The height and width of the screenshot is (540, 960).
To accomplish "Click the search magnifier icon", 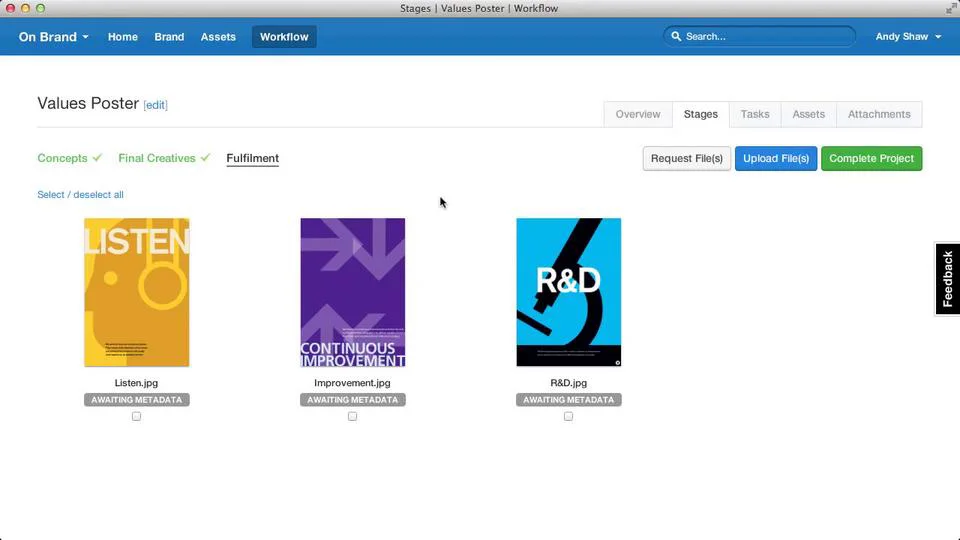I will point(676,37).
